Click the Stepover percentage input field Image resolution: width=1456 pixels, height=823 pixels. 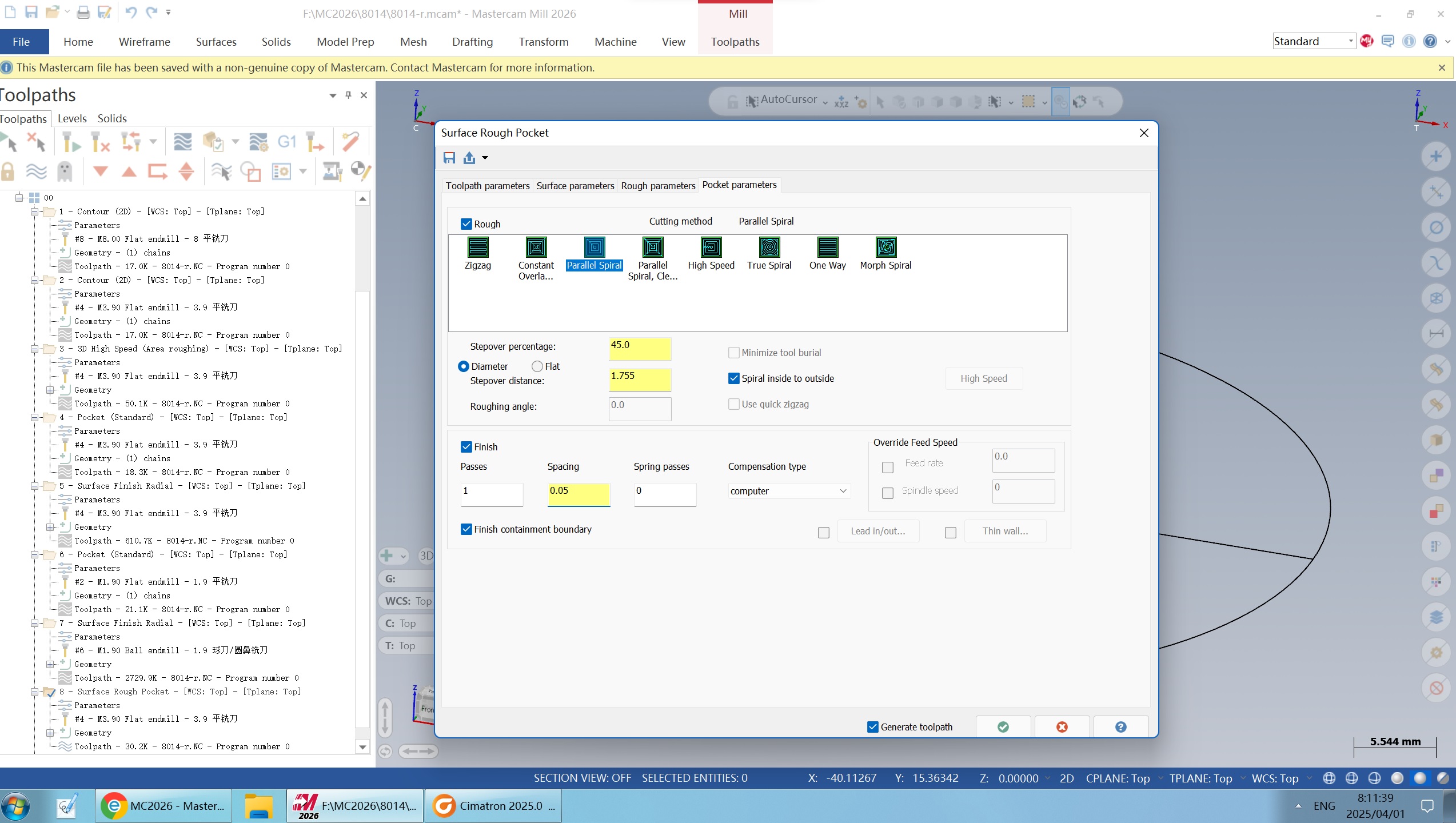pyautogui.click(x=639, y=349)
